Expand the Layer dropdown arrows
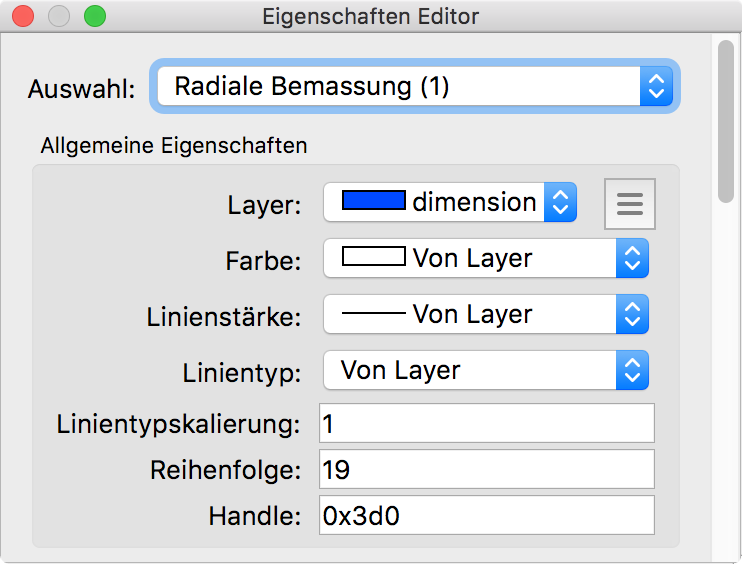This screenshot has width=742, height=564. (560, 203)
